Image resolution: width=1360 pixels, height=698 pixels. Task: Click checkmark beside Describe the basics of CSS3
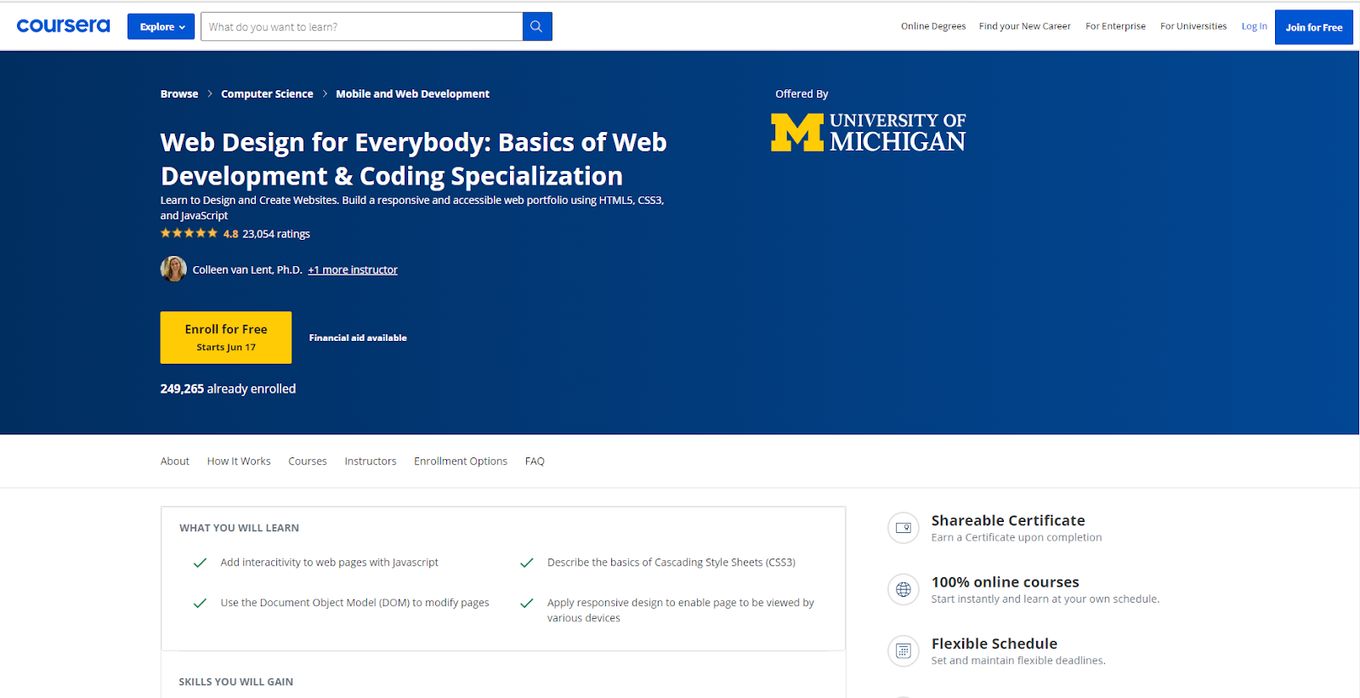527,563
